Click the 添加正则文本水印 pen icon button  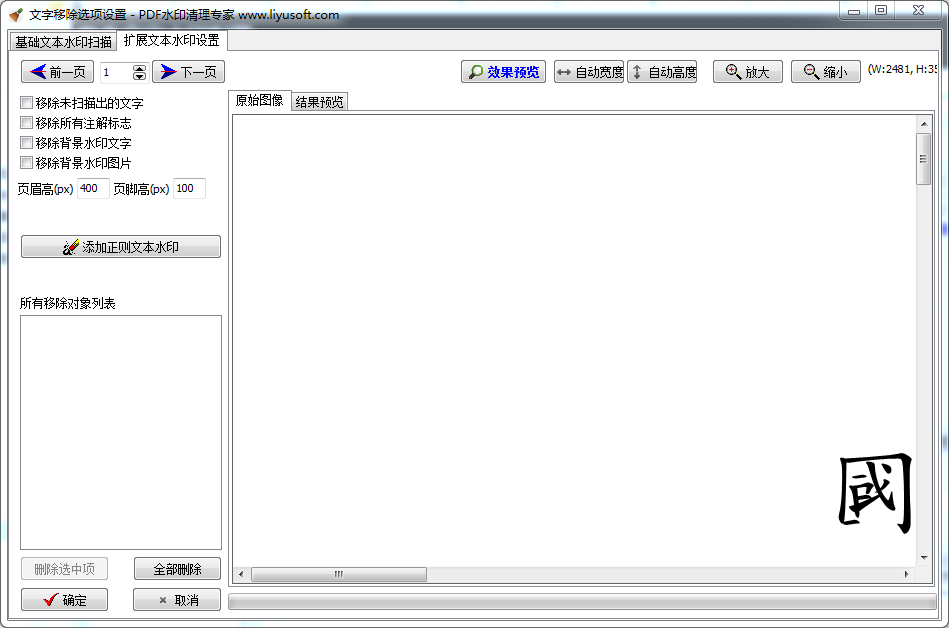[120, 246]
